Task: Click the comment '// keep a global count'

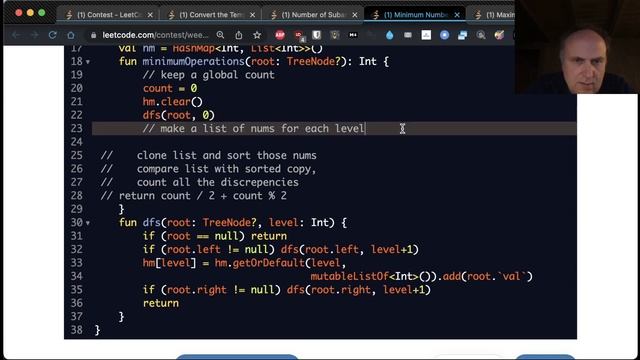Action: tap(209, 75)
